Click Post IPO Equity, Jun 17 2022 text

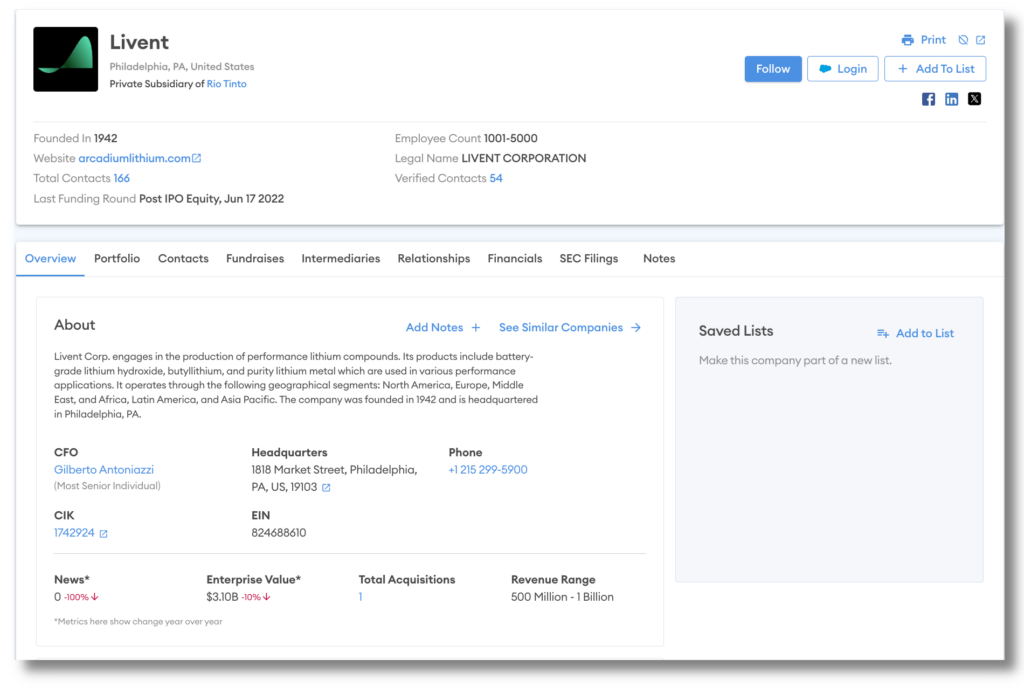pyautogui.click(x=212, y=199)
